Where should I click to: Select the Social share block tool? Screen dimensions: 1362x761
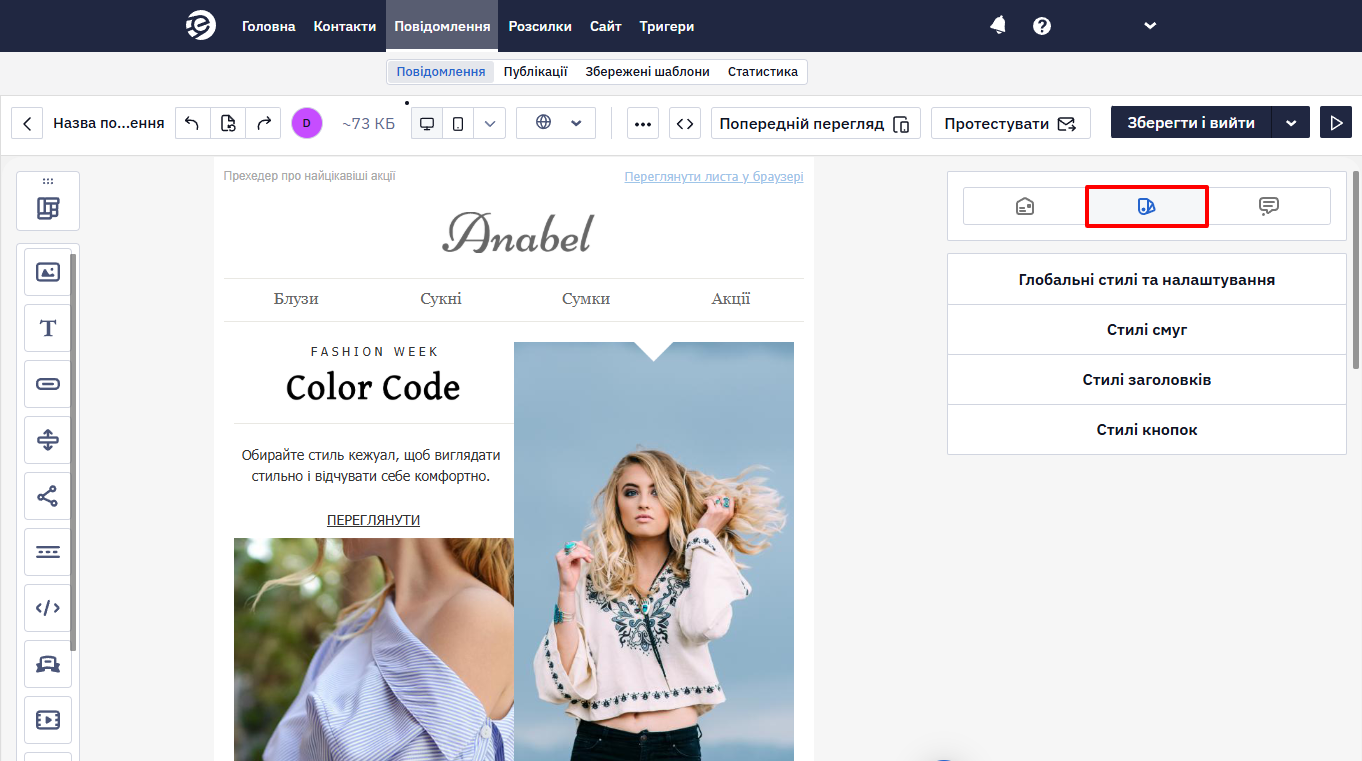pyautogui.click(x=48, y=496)
